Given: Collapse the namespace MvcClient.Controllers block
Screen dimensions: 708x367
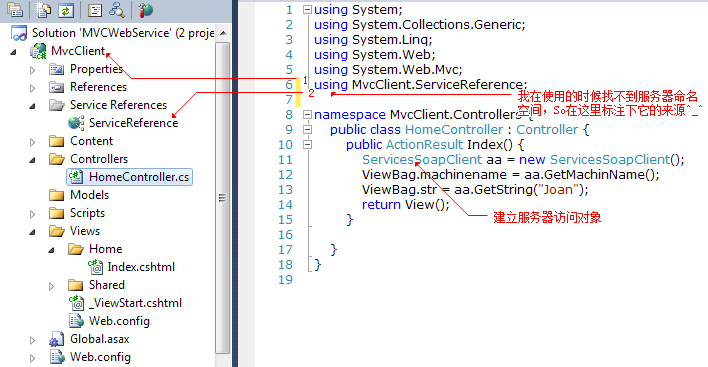Looking at the screenshot, I should tap(307, 115).
